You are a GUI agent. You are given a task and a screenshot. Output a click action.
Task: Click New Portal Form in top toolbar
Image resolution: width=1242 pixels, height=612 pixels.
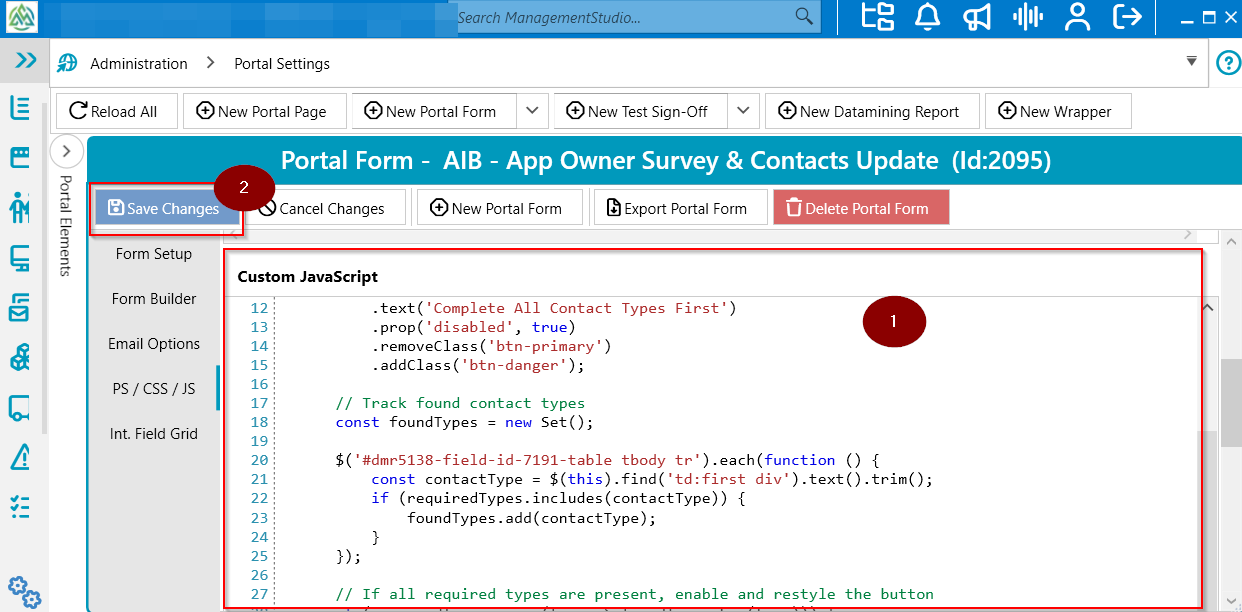pos(433,111)
